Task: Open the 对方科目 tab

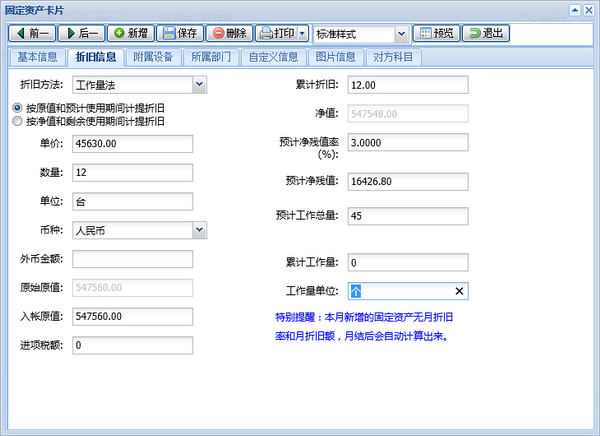Action: tap(393, 57)
